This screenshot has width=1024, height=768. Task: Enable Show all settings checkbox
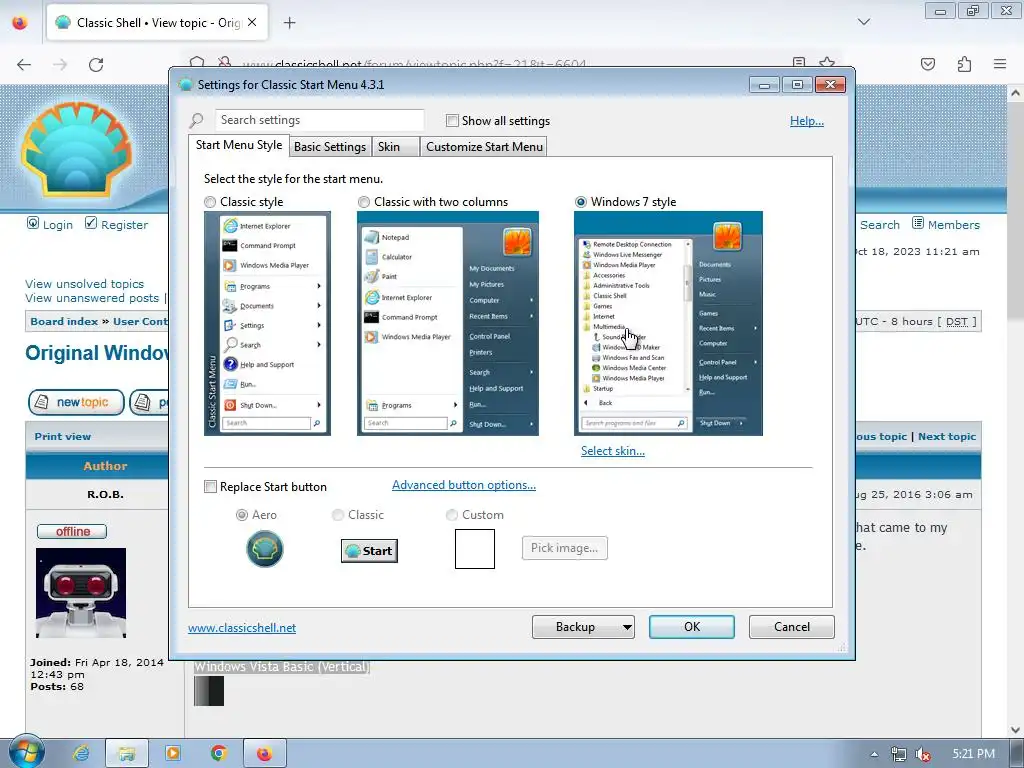coord(452,121)
